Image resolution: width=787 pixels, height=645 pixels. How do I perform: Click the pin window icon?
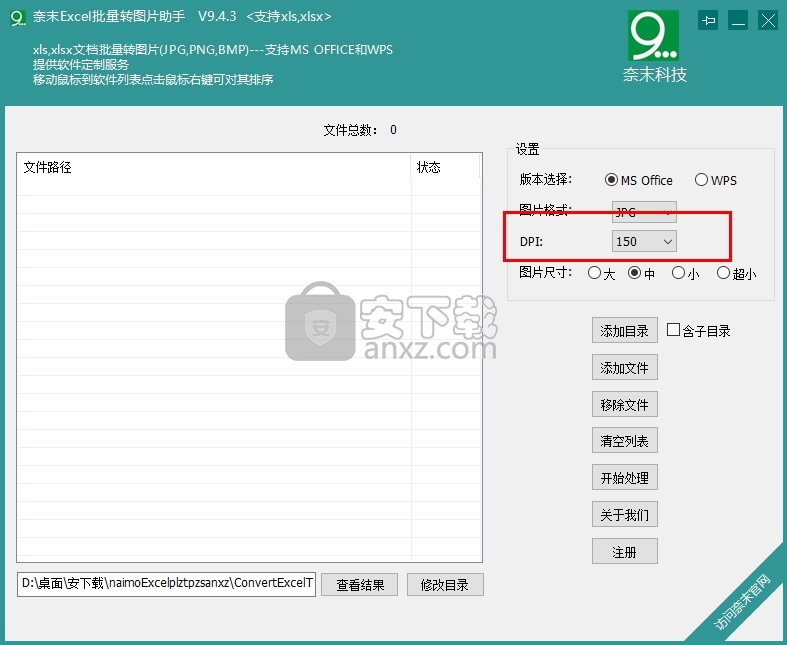coord(708,21)
